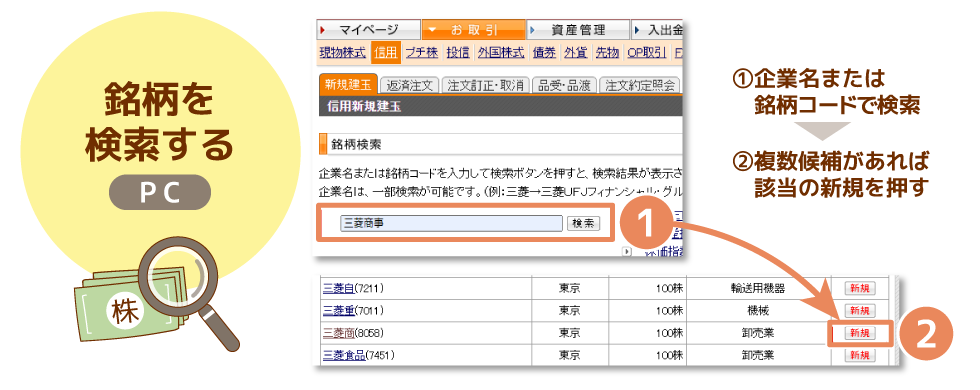980x390 pixels.
Task: Open the 入出金 menu tab
Action: pos(657,29)
